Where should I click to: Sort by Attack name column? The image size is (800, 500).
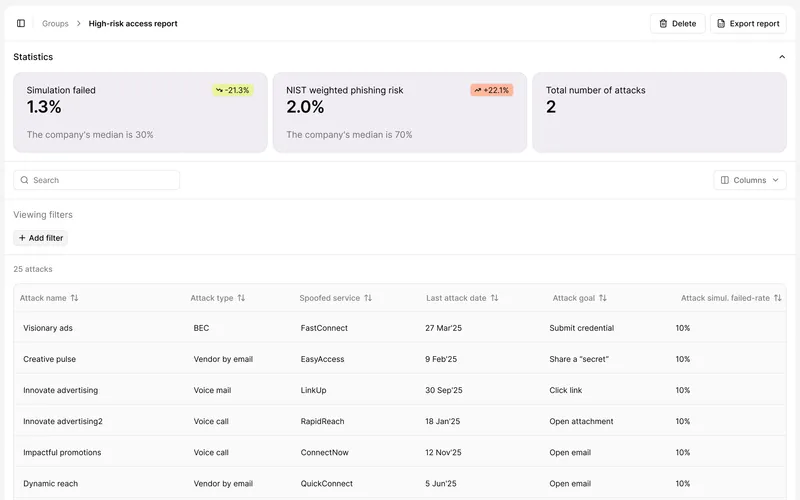[x=49, y=298]
